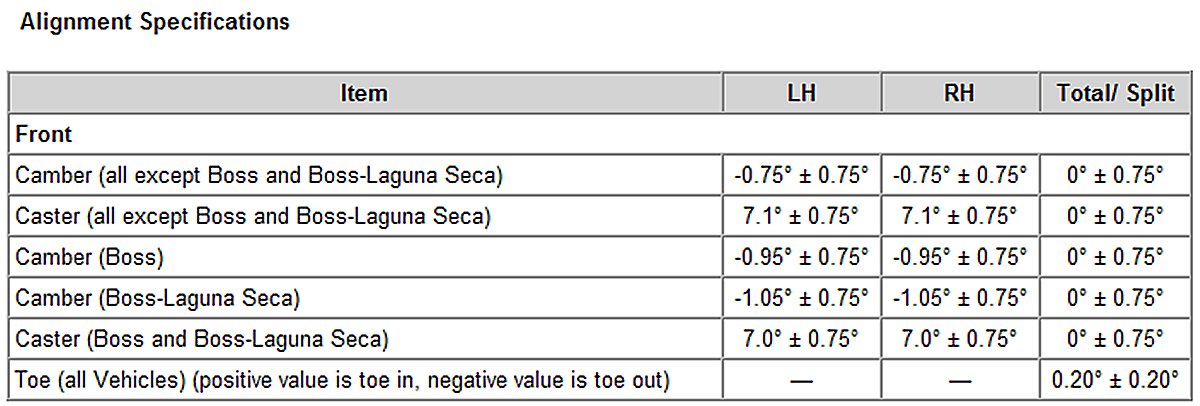Select the Total/Split value for Camber (Boss)
Screen dimensions: 1200x406
coord(1114,257)
